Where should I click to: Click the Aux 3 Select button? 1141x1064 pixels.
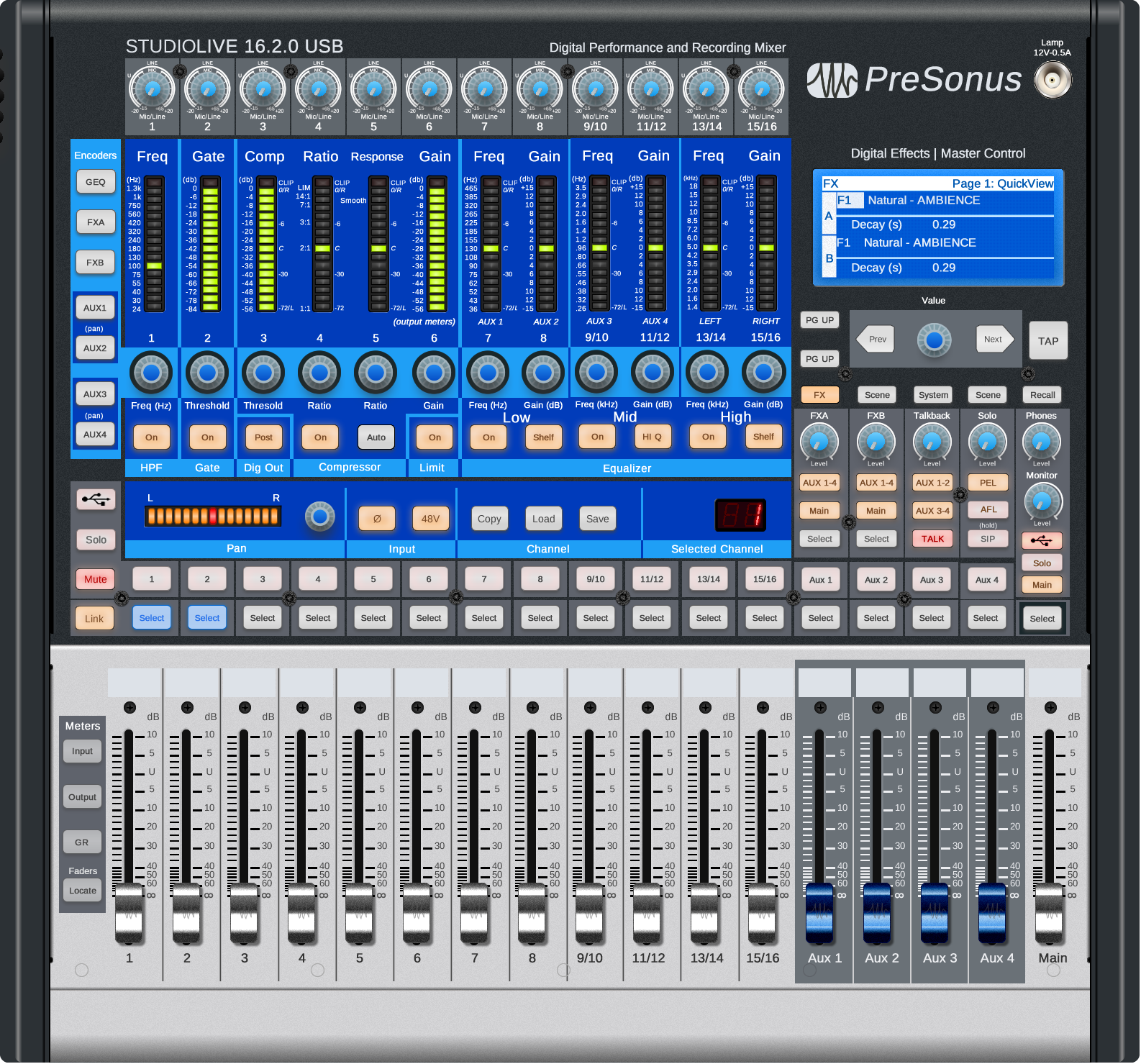931,618
